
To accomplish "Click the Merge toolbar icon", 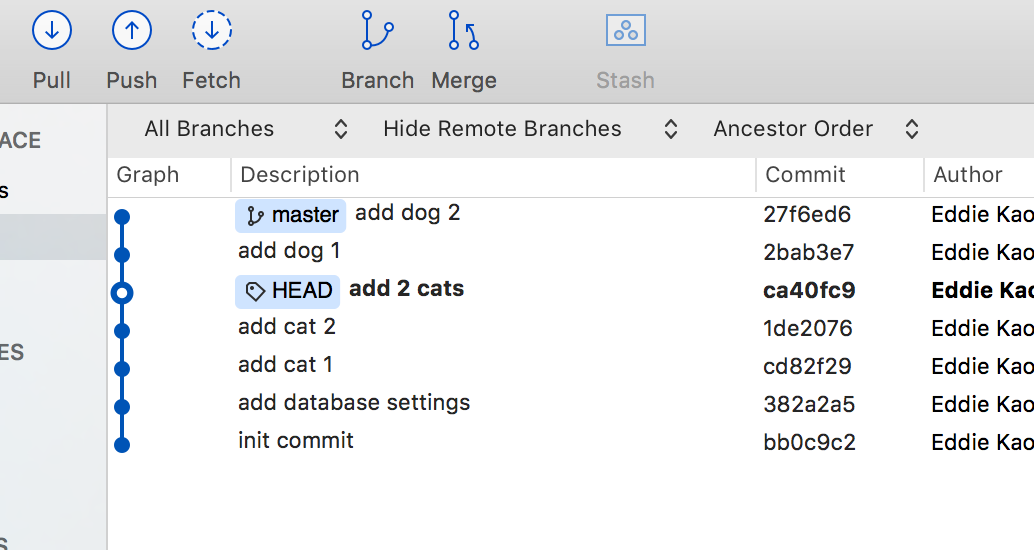I will point(463,31).
